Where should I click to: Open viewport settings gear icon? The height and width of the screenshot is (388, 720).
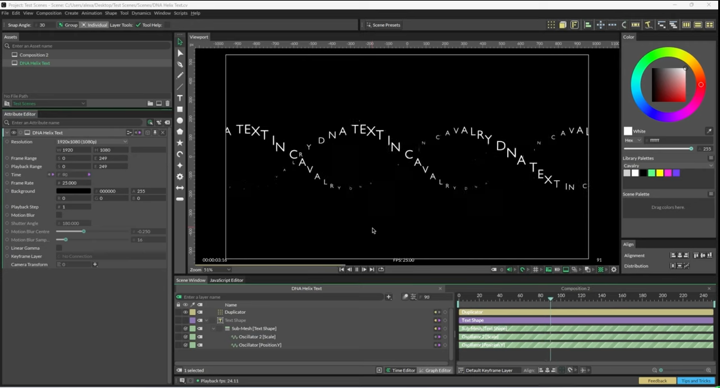(x=613, y=270)
